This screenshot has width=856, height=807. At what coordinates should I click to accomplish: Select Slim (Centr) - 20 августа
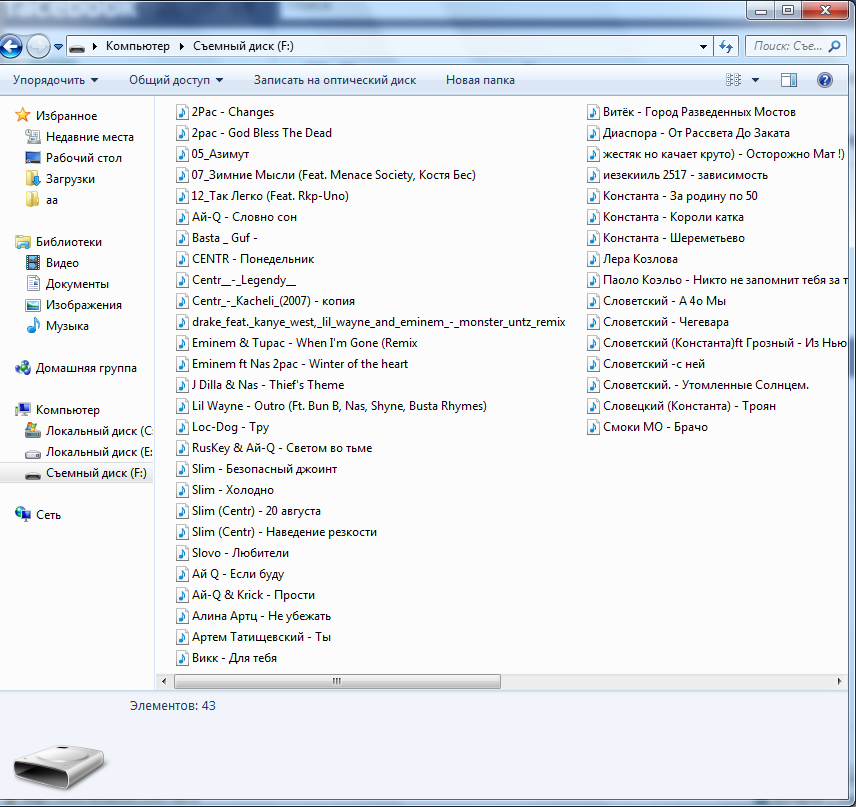click(x=256, y=511)
